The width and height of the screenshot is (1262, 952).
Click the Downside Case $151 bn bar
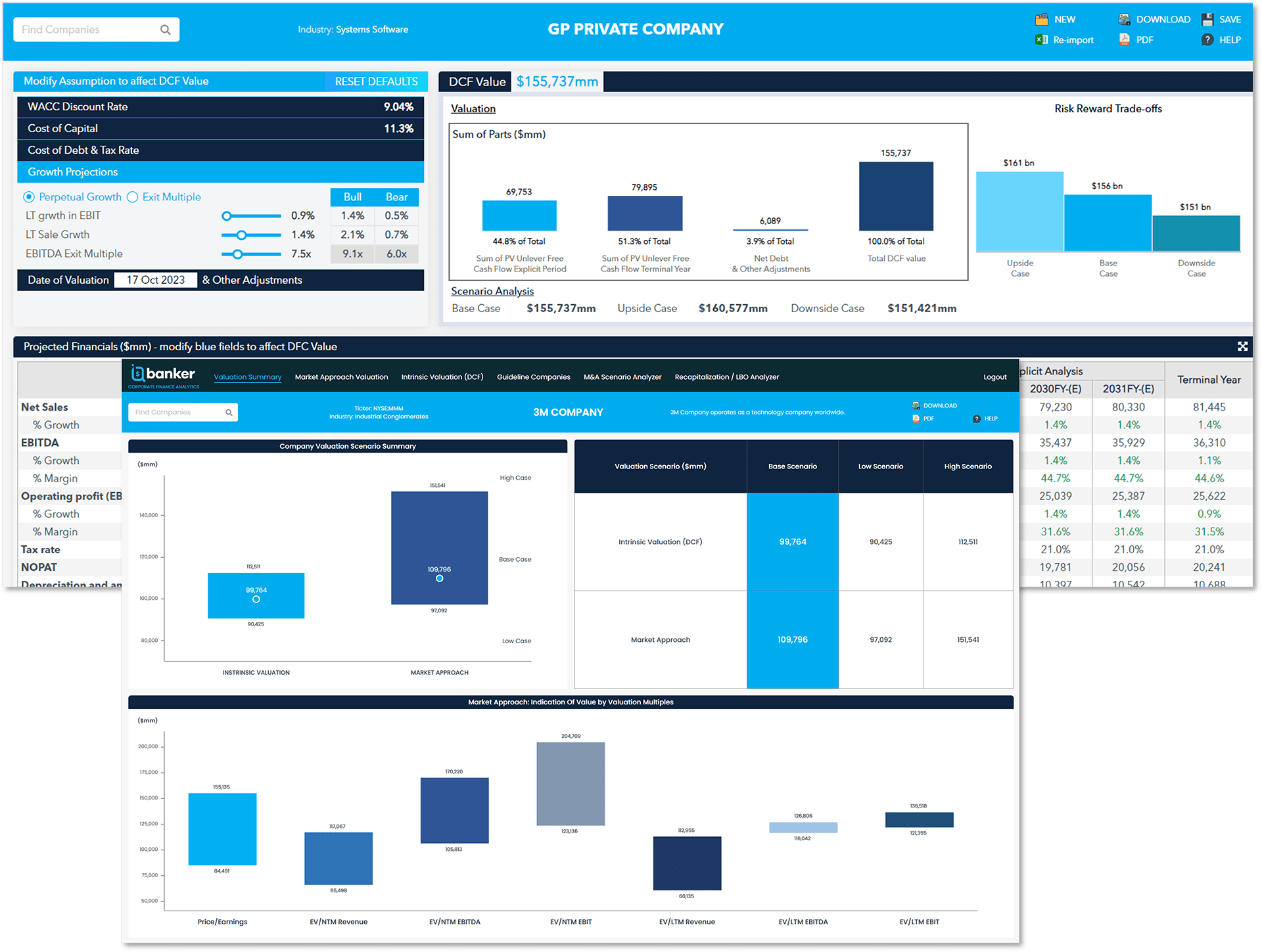pyautogui.click(x=1196, y=233)
